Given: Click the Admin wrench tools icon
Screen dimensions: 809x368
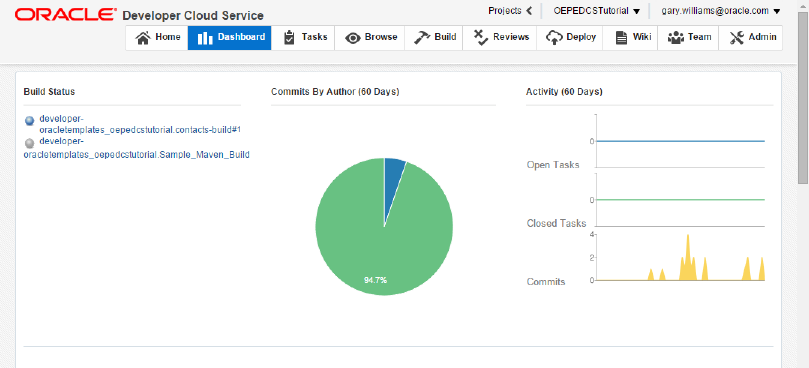Looking at the screenshot, I should (x=736, y=38).
